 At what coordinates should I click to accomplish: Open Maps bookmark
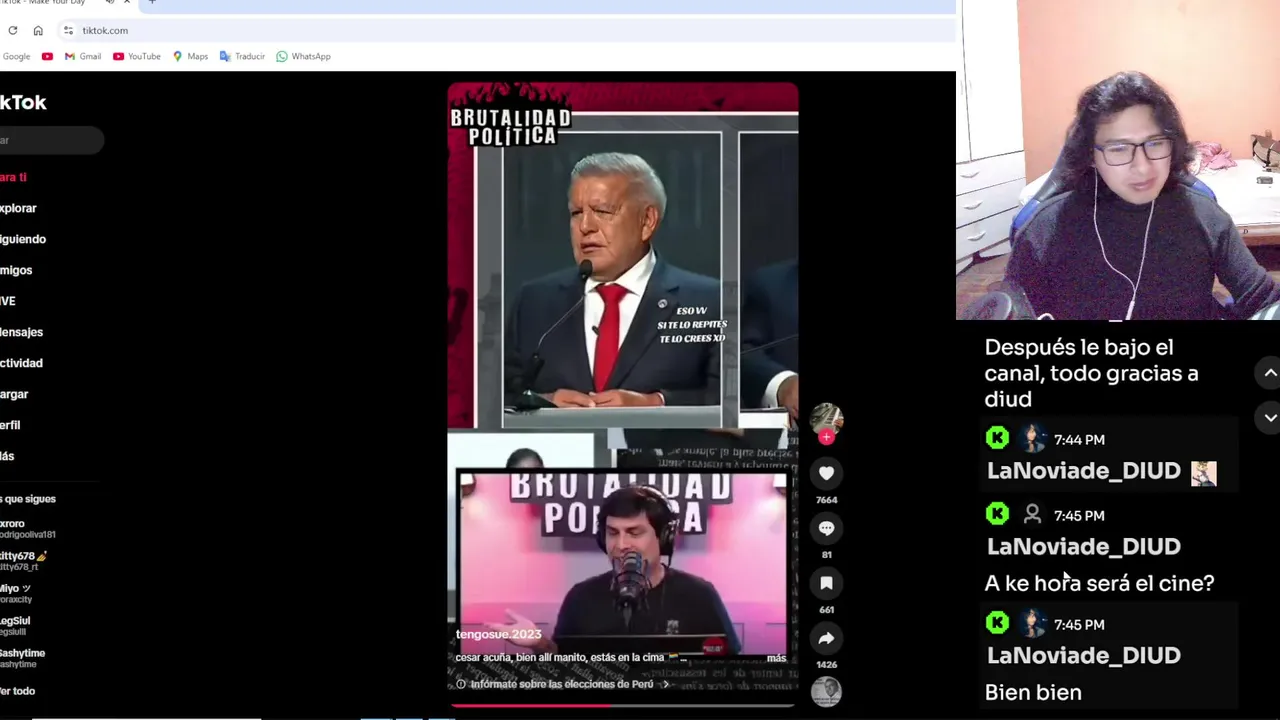pyautogui.click(x=190, y=56)
